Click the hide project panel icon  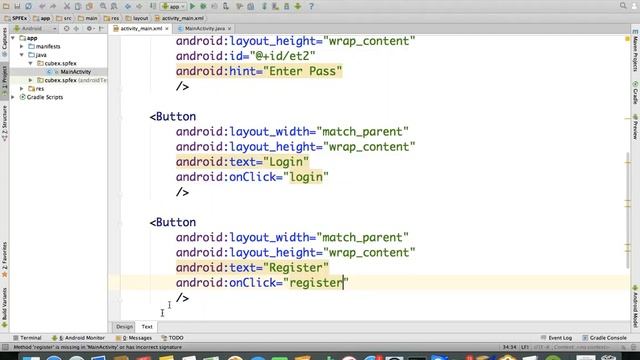point(101,29)
